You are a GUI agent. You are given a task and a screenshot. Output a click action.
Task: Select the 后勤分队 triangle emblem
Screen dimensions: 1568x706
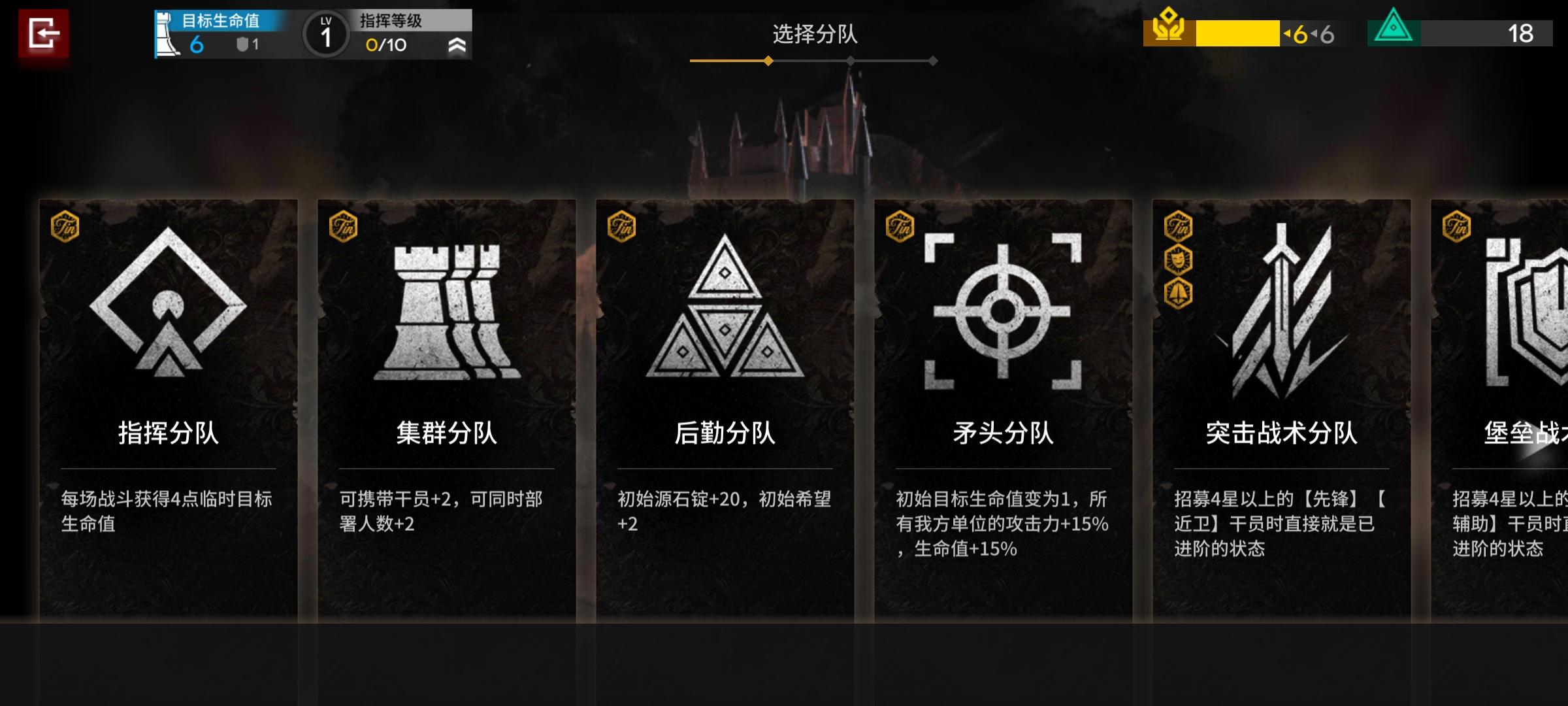click(725, 306)
